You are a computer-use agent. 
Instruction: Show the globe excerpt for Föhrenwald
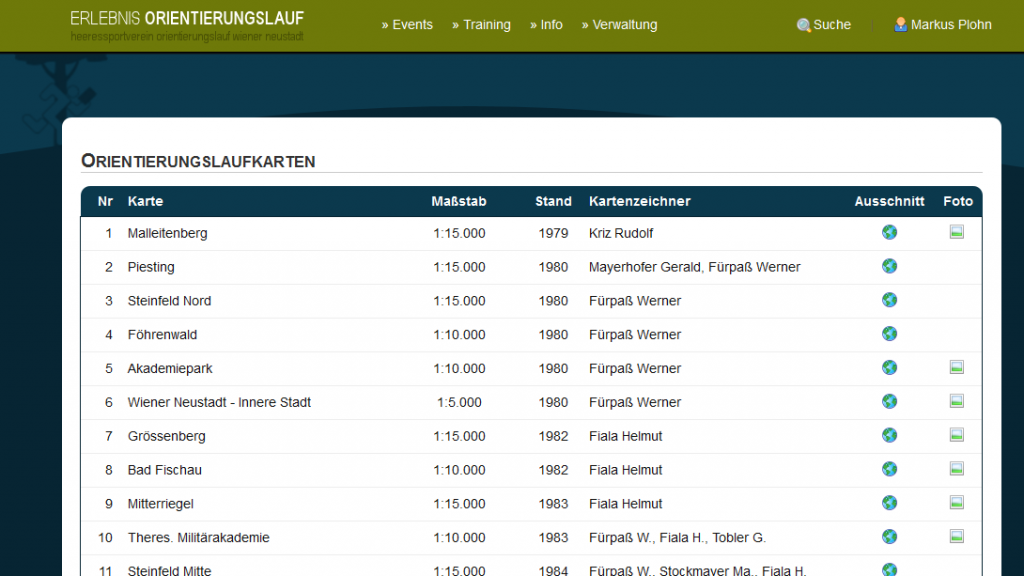pyautogui.click(x=889, y=334)
